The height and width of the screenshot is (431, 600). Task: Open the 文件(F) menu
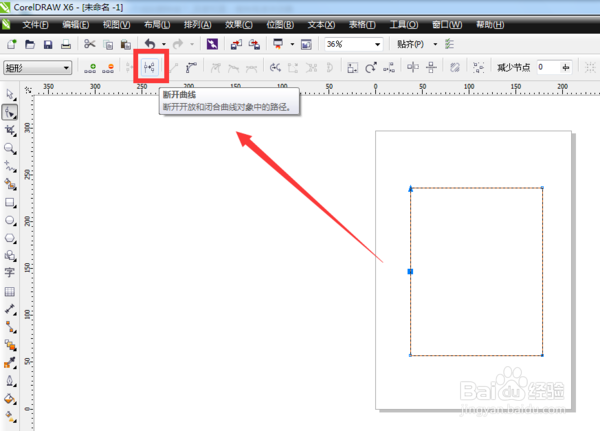35,25
